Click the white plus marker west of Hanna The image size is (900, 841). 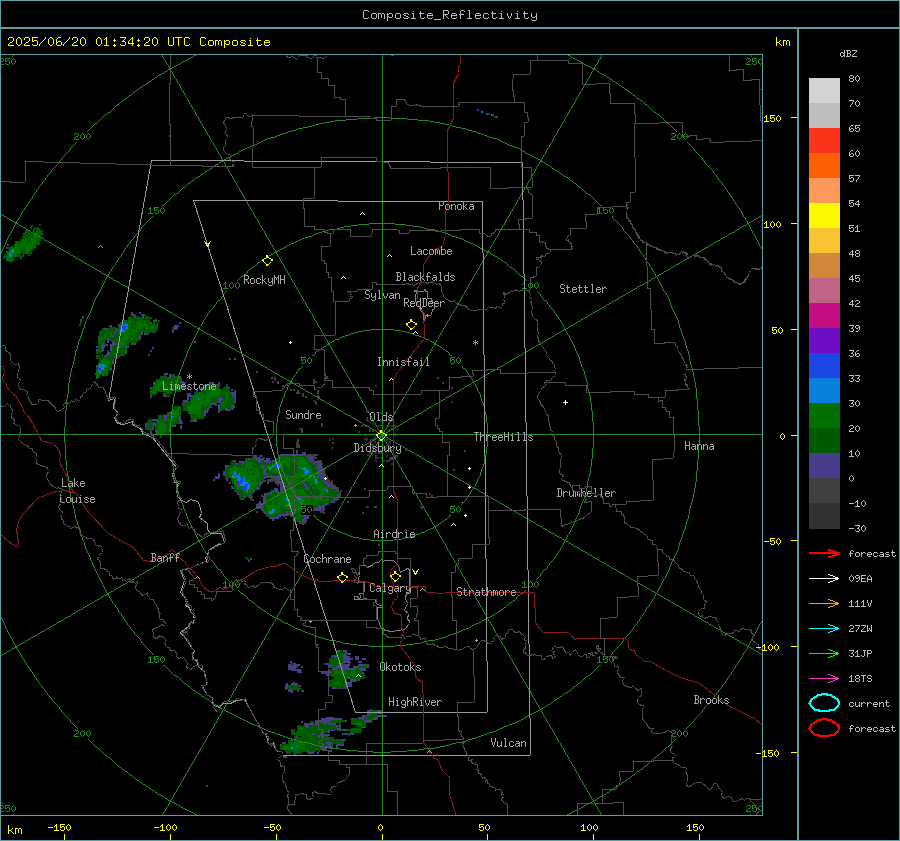point(565,402)
